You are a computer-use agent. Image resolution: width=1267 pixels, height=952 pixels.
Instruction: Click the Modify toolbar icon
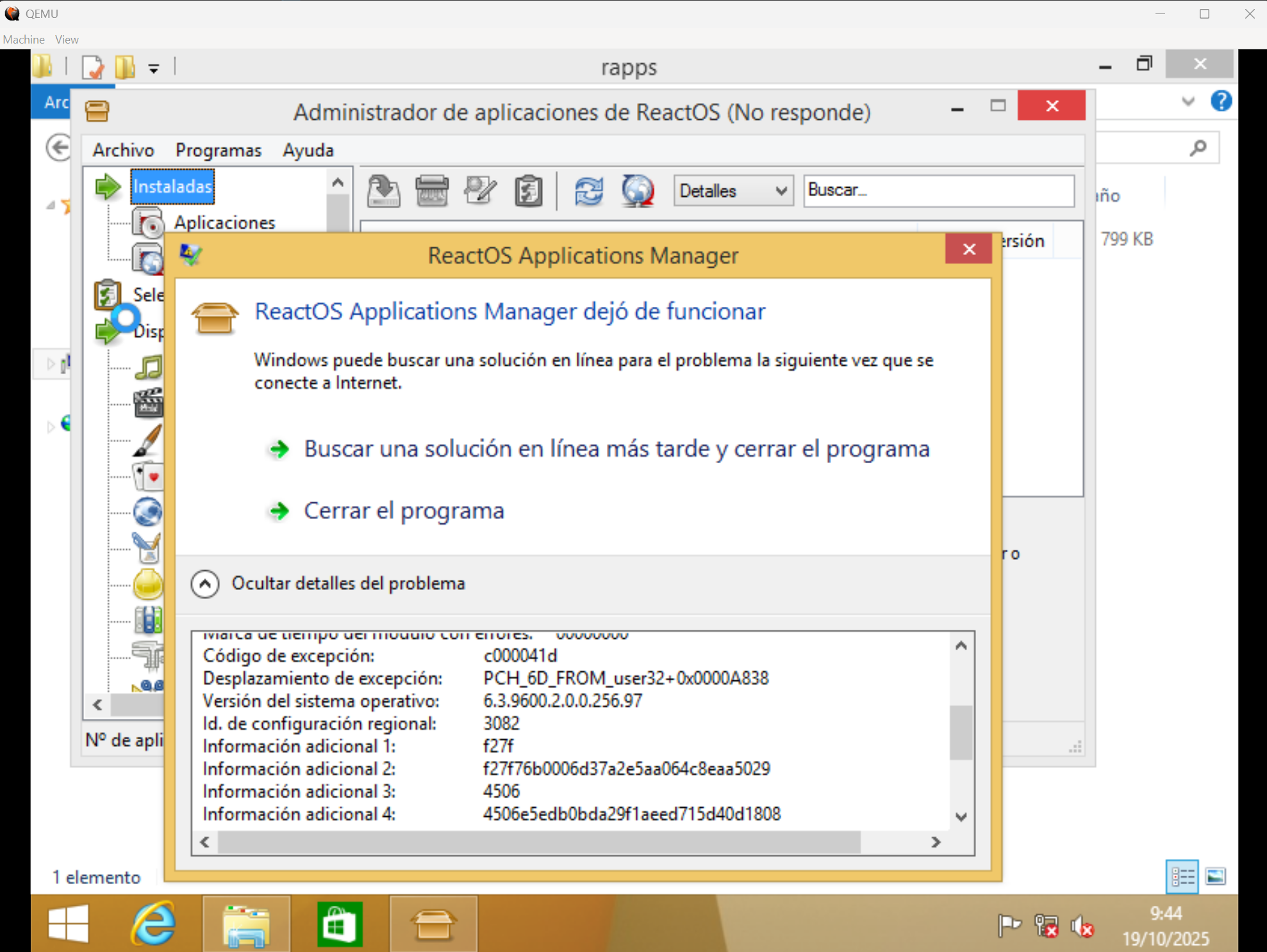click(480, 190)
